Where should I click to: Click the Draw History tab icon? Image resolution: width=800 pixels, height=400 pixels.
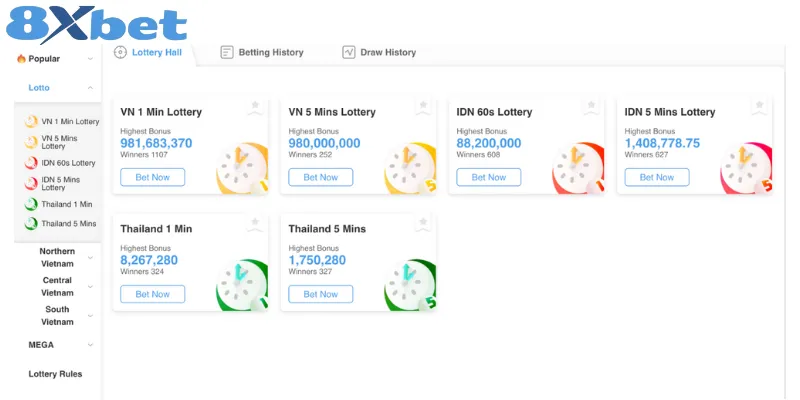tap(349, 52)
